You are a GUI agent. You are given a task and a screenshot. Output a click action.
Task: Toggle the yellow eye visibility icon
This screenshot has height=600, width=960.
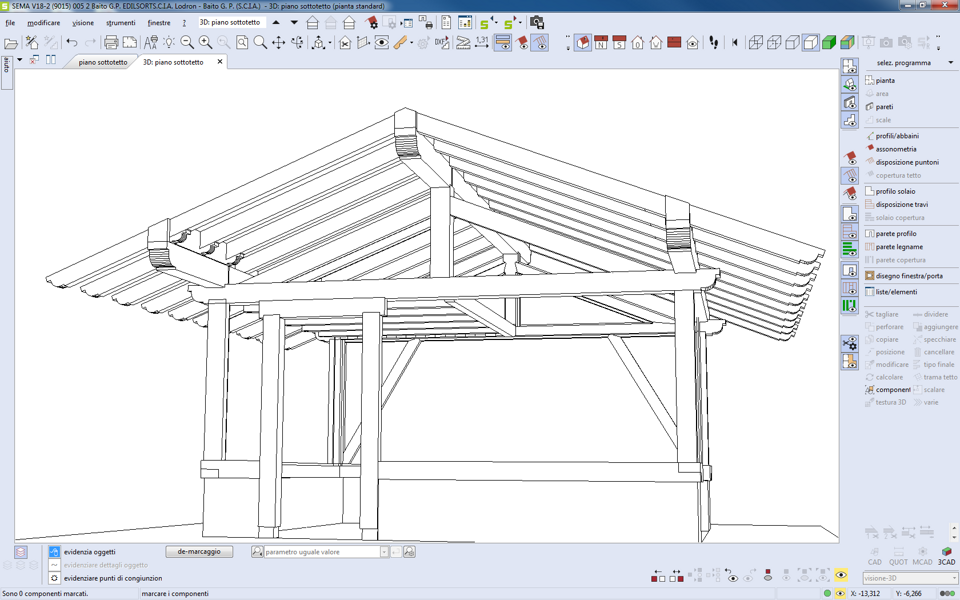pyautogui.click(x=840, y=576)
